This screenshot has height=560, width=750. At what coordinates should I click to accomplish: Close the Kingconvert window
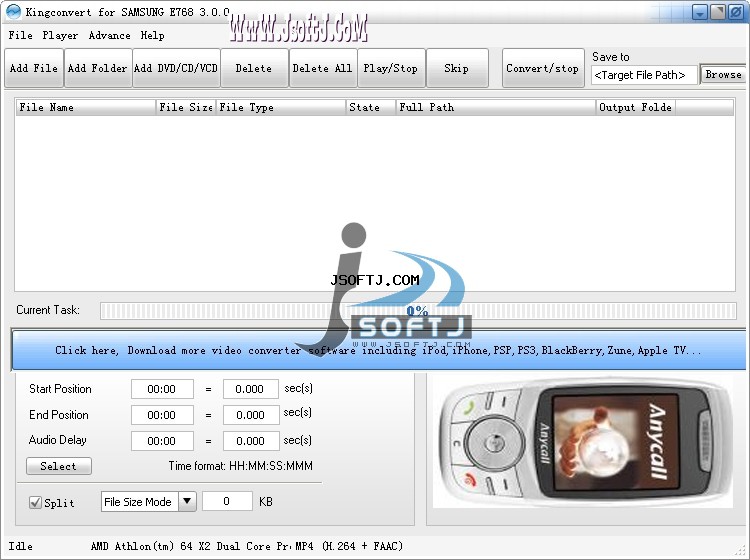click(x=735, y=12)
